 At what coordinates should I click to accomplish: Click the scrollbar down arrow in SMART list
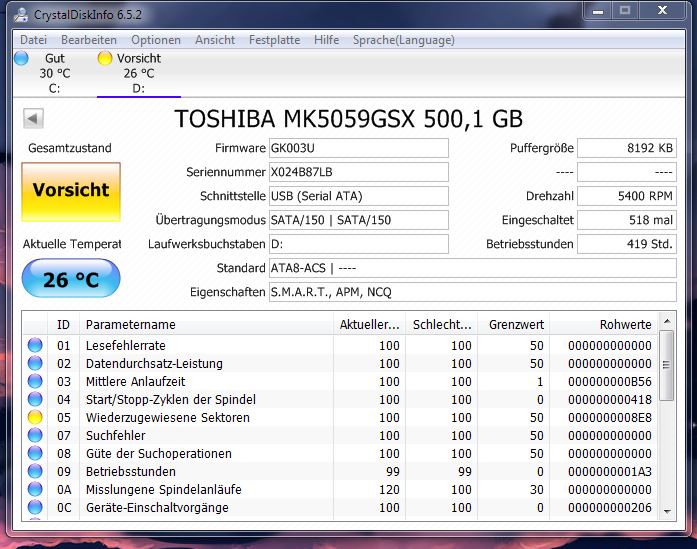click(x=667, y=512)
